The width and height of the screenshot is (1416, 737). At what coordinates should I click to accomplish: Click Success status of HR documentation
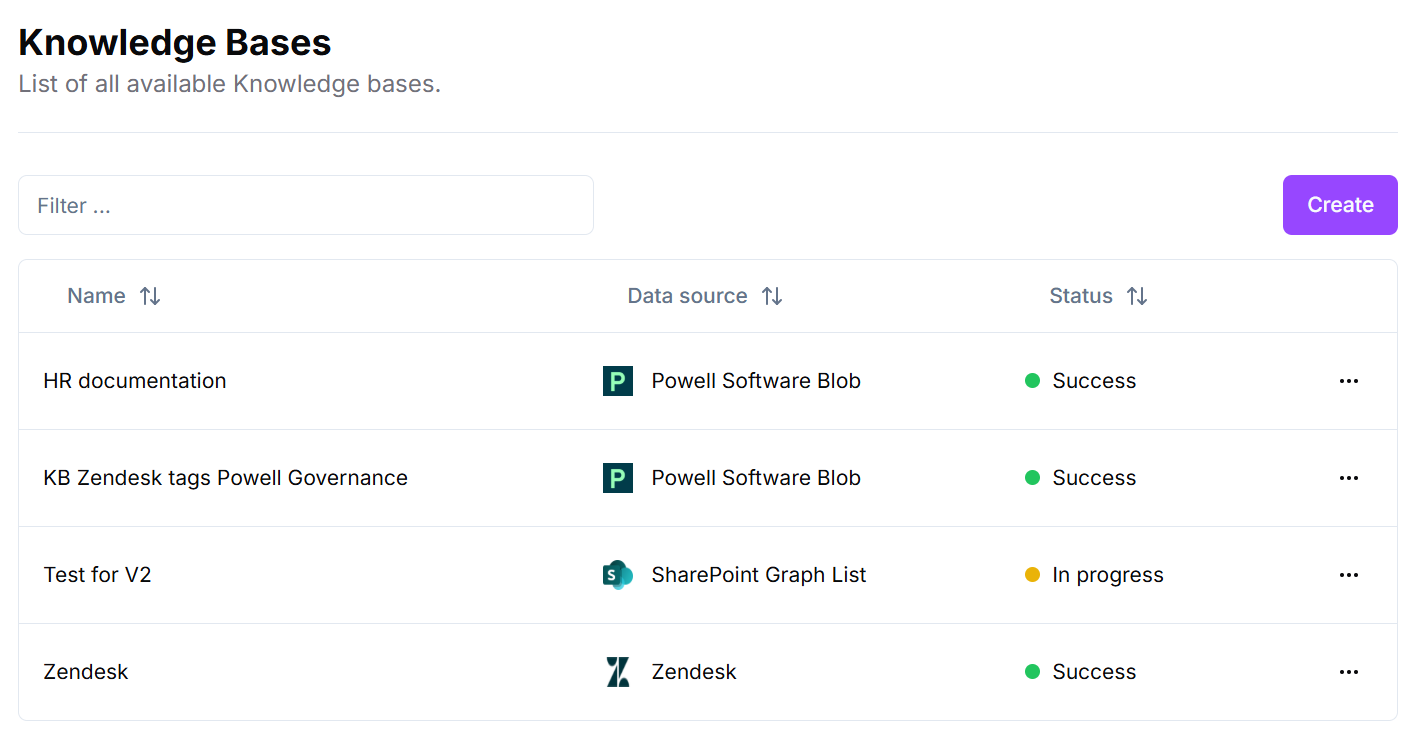point(1094,381)
